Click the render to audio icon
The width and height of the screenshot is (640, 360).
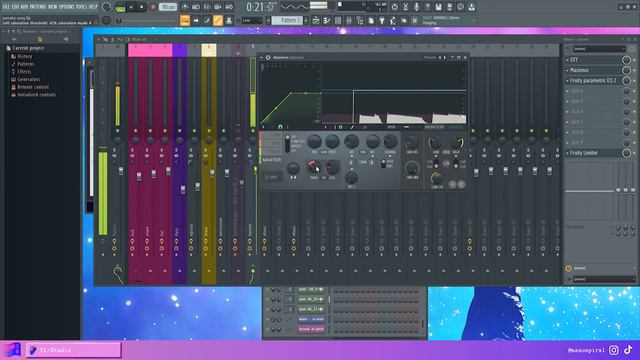[x=449, y=7]
